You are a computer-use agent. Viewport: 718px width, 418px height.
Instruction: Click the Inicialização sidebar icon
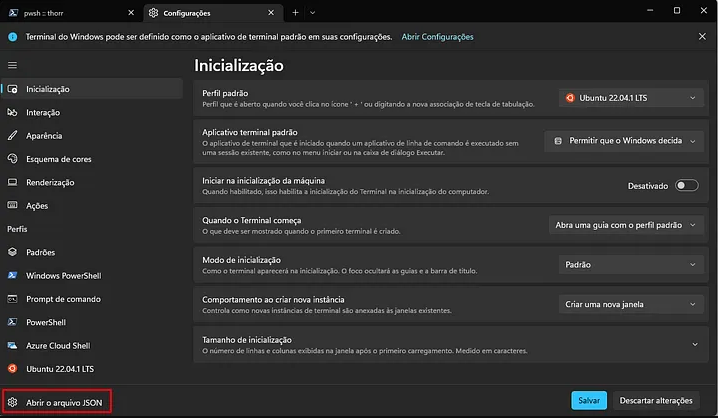(x=12, y=89)
